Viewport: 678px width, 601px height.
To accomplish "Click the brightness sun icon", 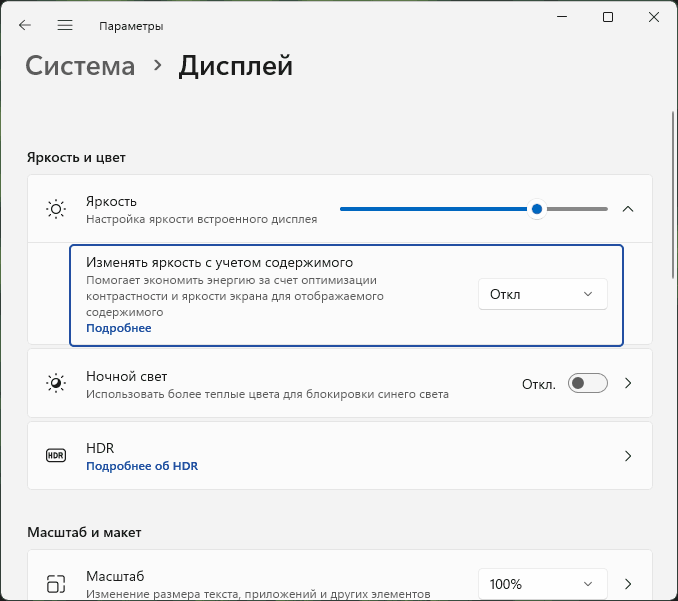I will [56, 209].
